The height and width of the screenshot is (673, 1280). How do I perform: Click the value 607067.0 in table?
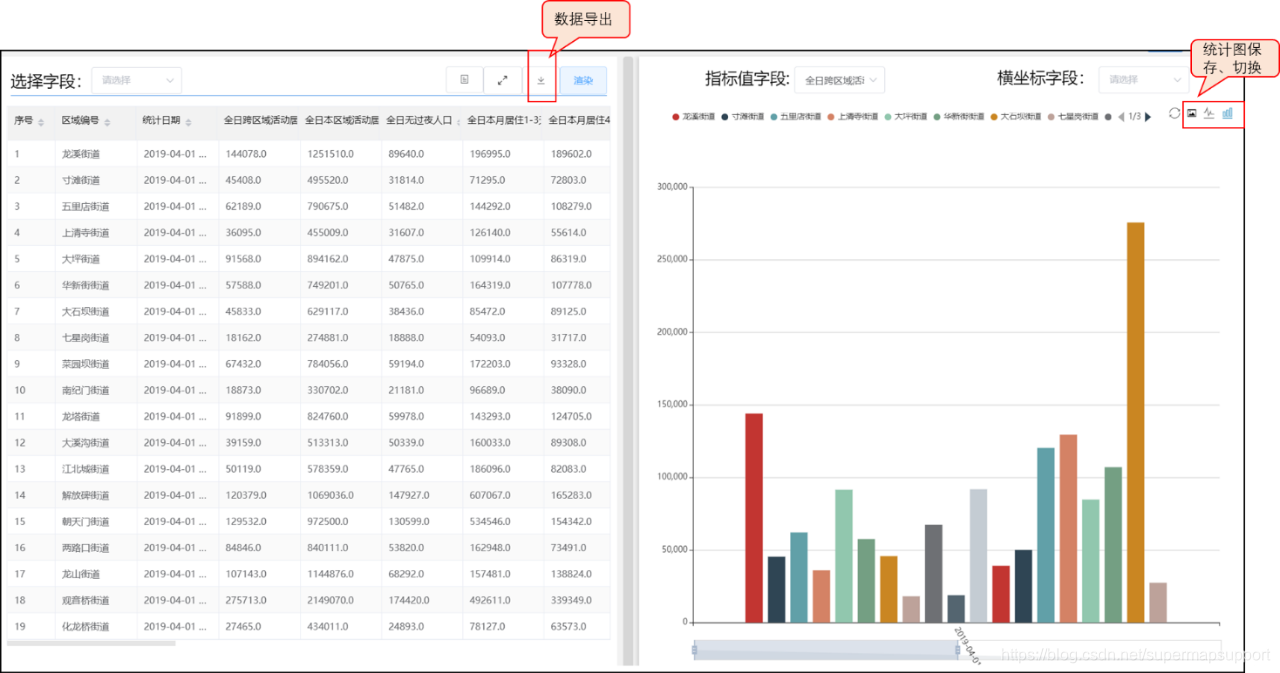(x=489, y=495)
